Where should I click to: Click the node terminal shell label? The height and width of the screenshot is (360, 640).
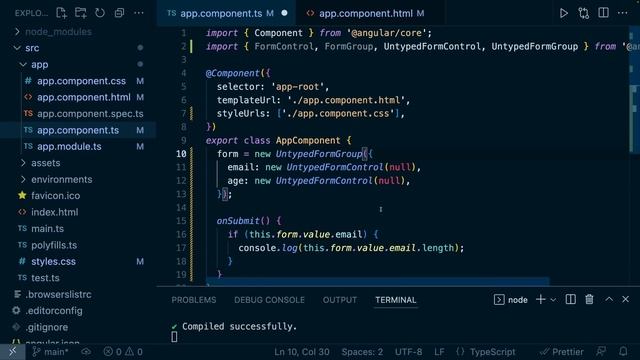click(511, 300)
